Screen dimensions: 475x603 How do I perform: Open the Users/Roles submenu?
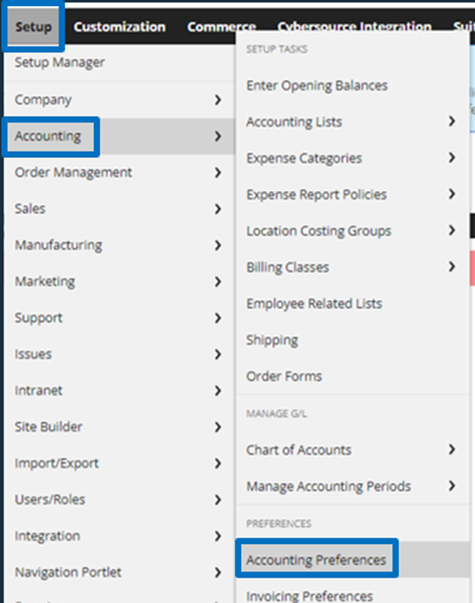50,500
